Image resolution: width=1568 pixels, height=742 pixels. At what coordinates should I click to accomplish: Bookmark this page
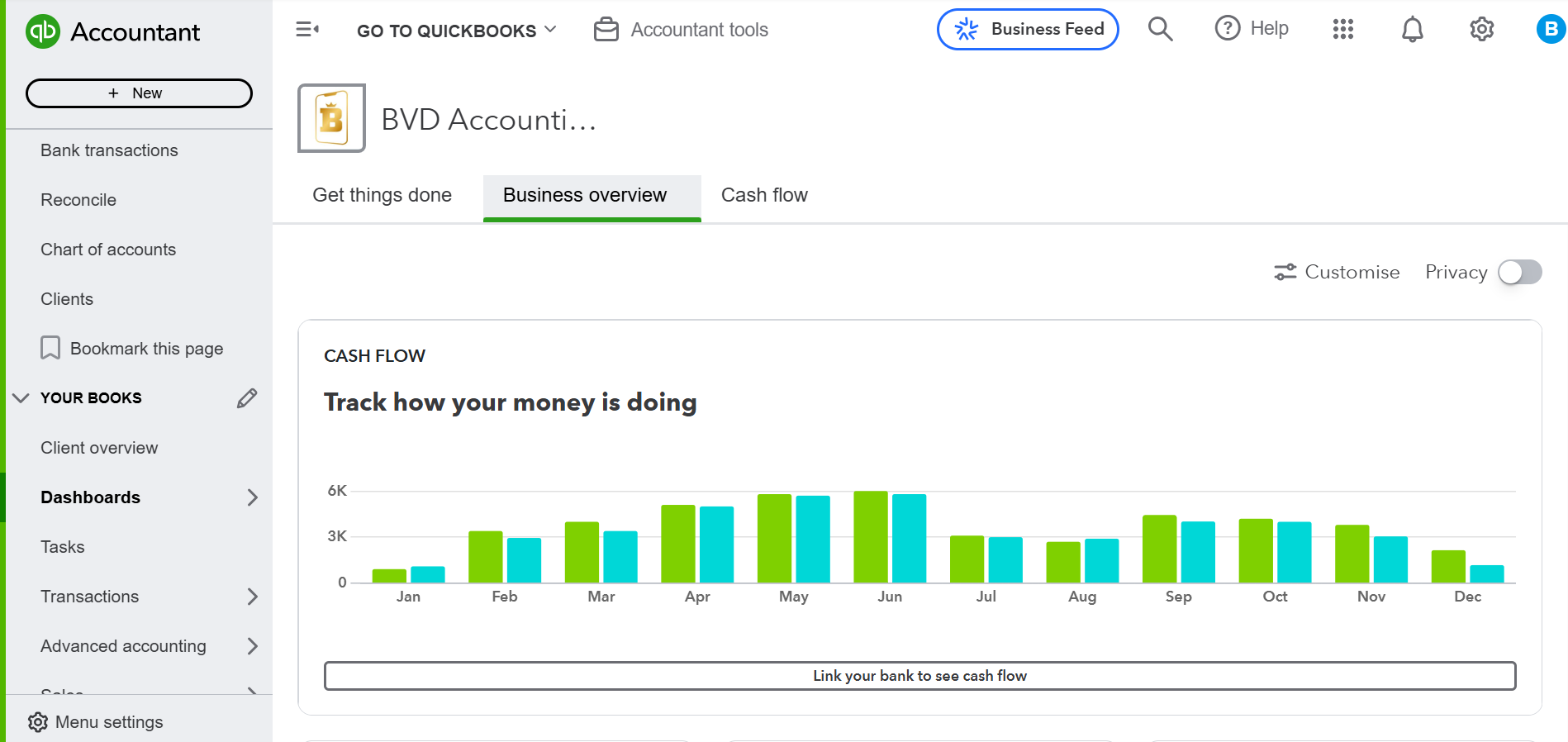coord(132,349)
